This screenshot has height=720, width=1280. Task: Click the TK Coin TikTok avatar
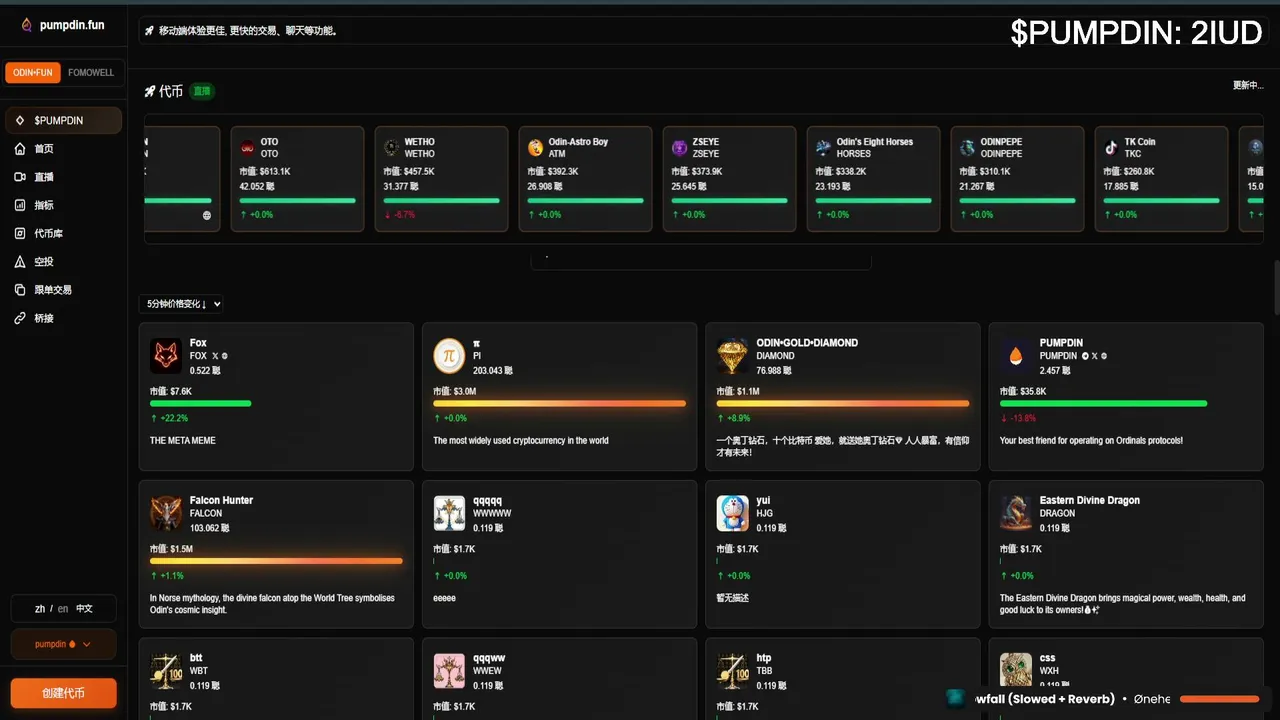pos(1111,148)
